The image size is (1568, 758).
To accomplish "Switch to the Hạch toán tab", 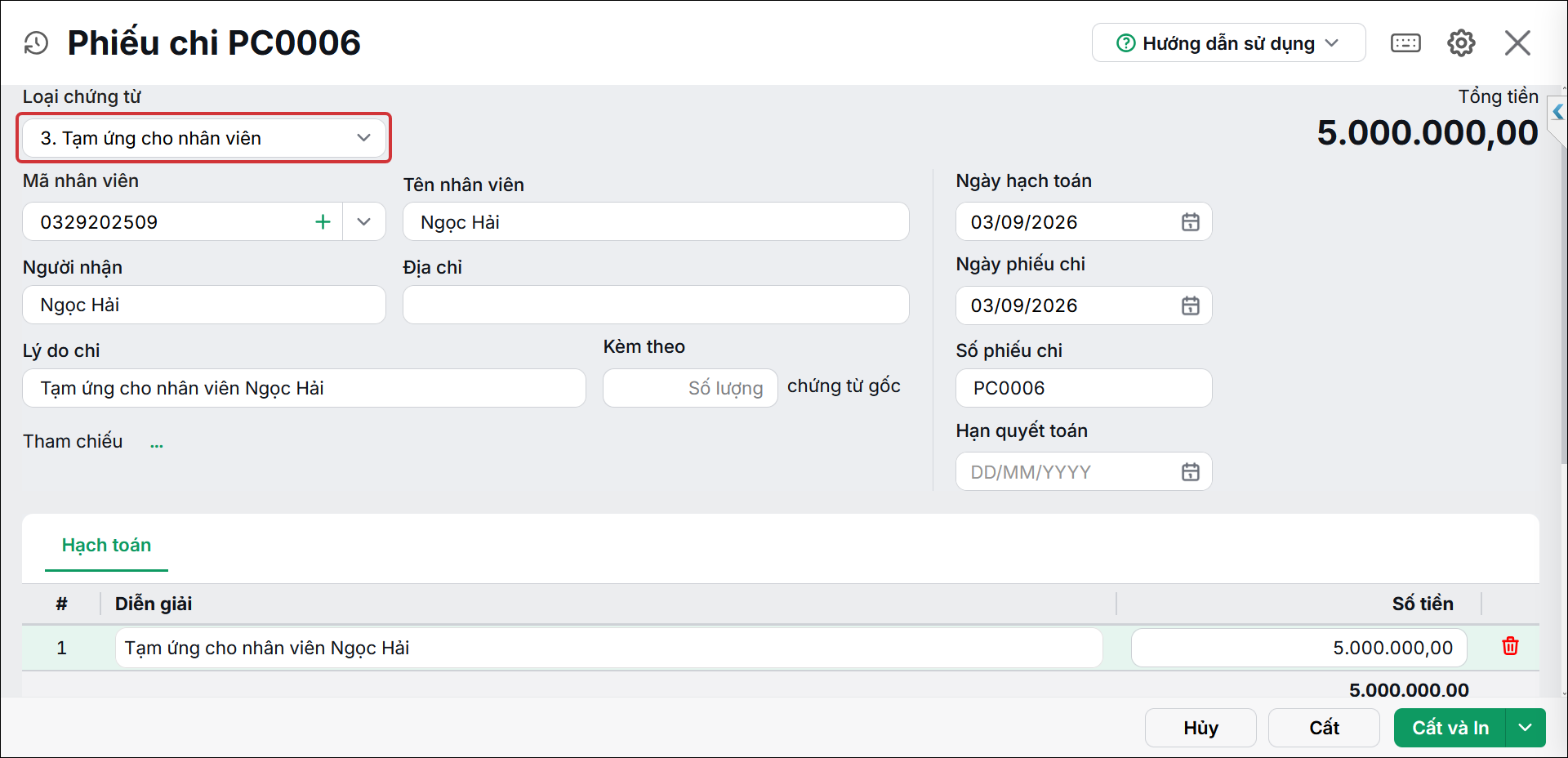I will pos(106,546).
